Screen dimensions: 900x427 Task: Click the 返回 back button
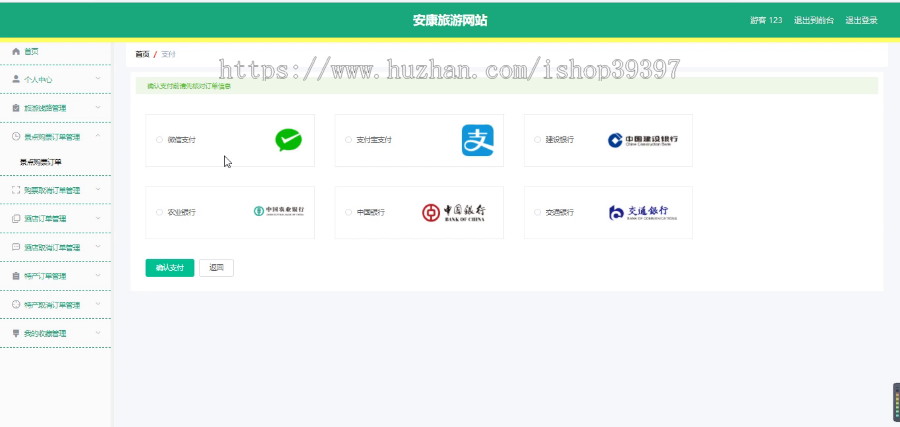[x=216, y=268]
